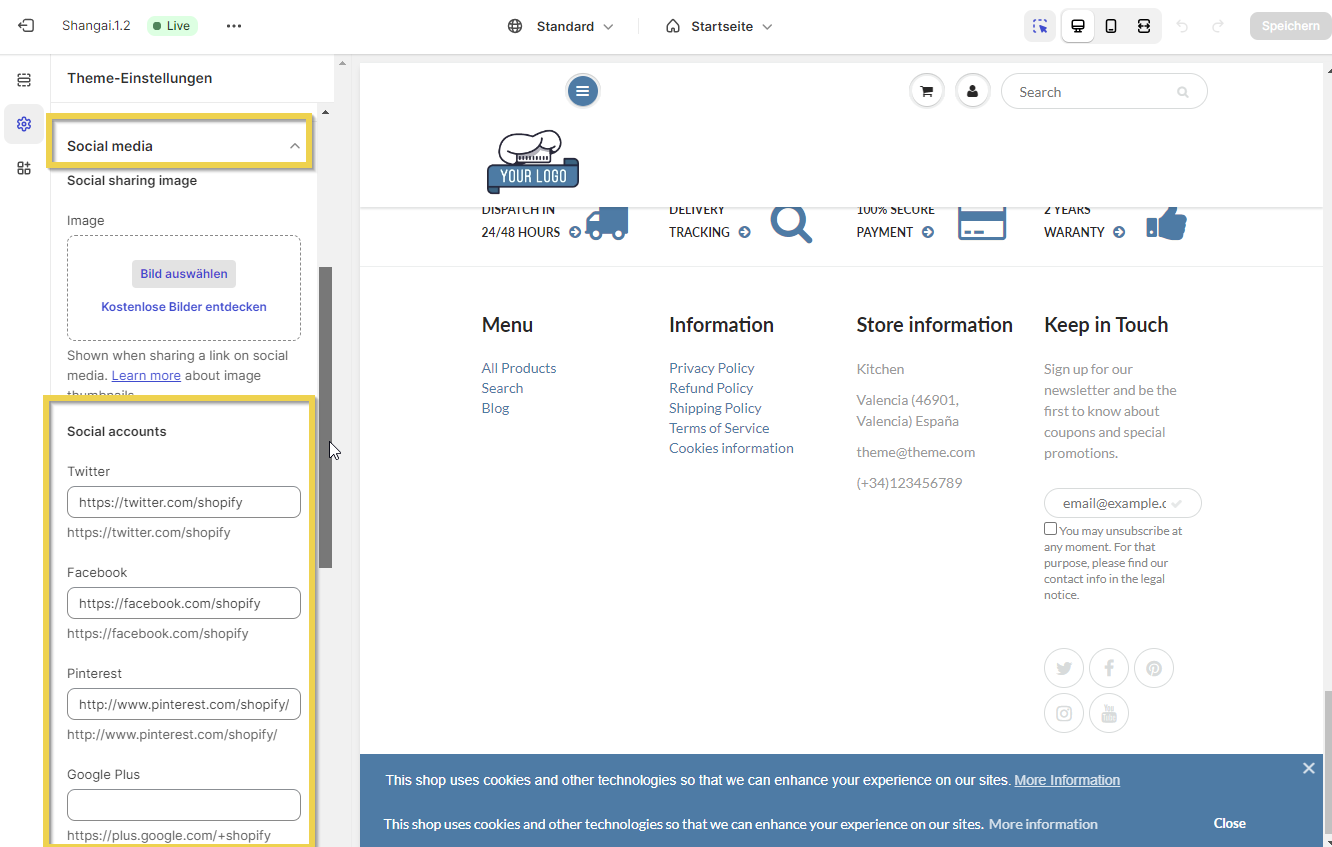Close the cookie banner with X
The width and height of the screenshot is (1332, 847).
pyautogui.click(x=1308, y=768)
